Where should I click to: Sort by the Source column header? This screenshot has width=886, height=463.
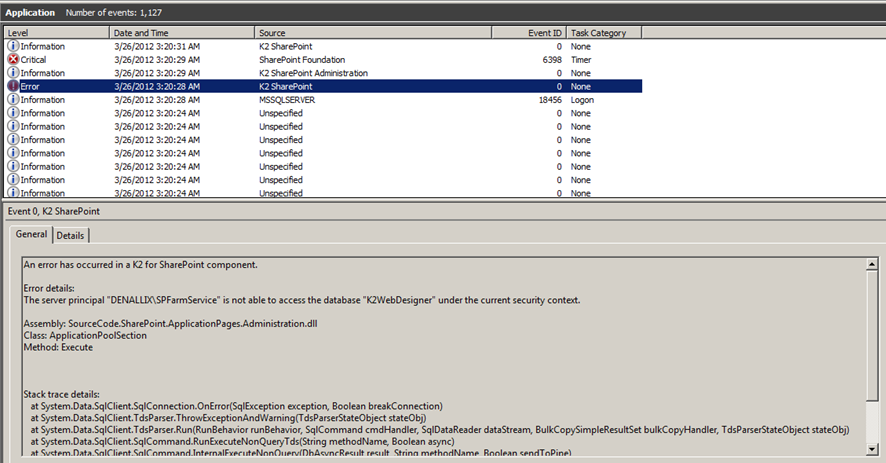click(x=373, y=33)
